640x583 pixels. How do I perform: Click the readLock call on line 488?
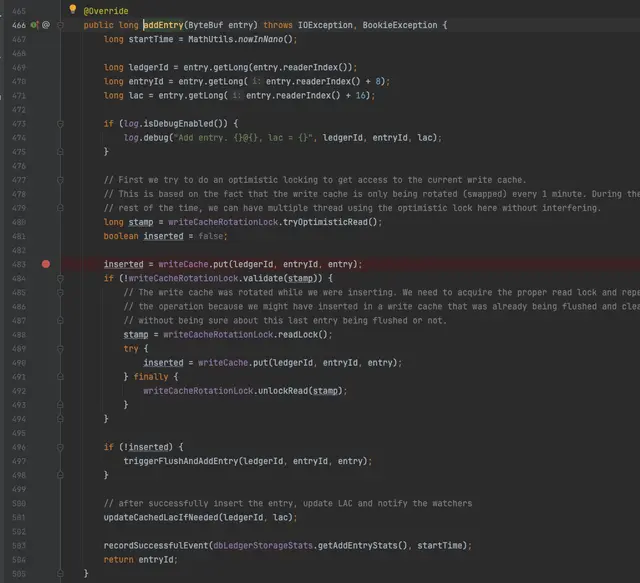click(298, 335)
